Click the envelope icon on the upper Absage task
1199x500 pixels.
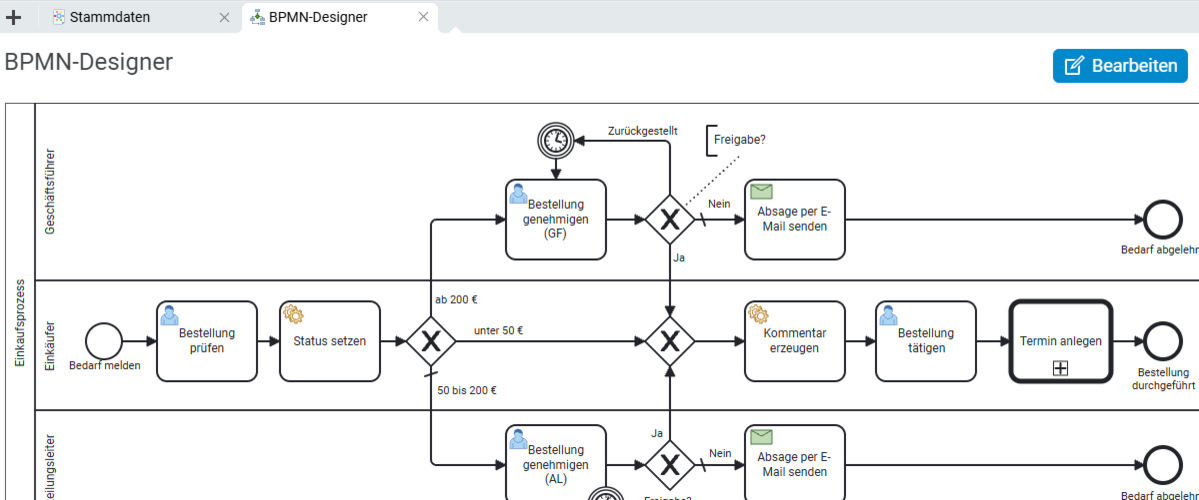761,191
